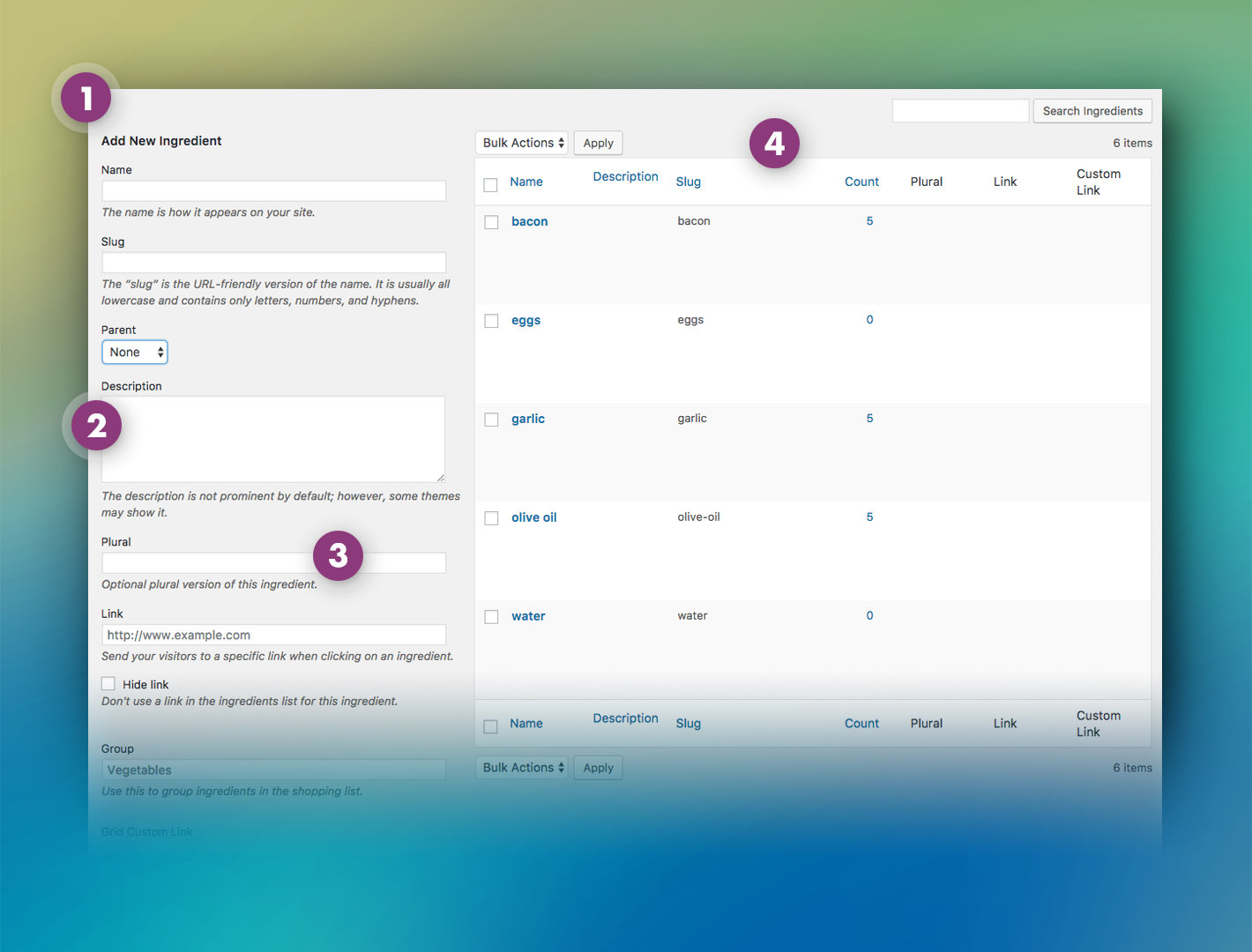
Task: Sort by Name in bottom footer
Action: [526, 724]
